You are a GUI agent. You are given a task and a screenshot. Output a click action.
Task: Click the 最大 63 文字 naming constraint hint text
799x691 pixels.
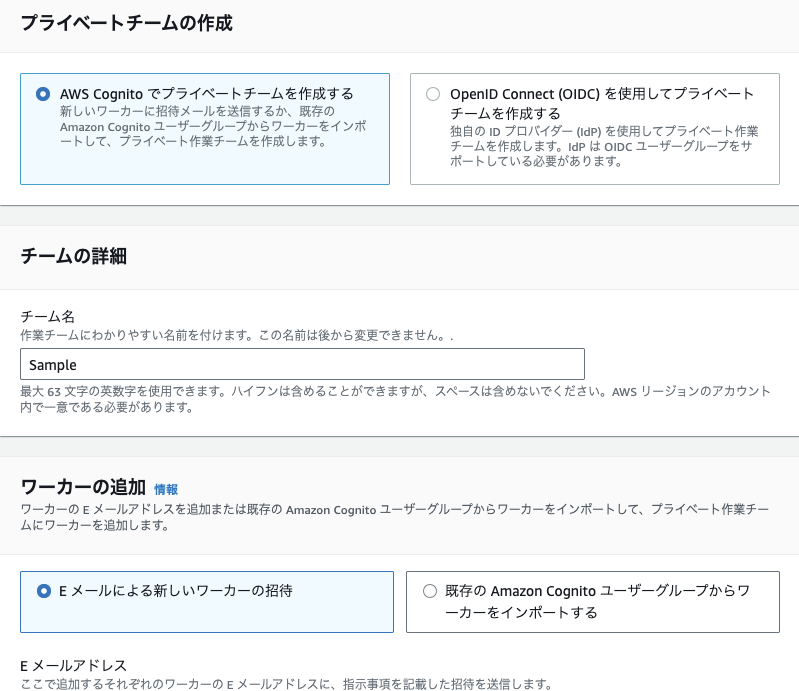coord(395,399)
